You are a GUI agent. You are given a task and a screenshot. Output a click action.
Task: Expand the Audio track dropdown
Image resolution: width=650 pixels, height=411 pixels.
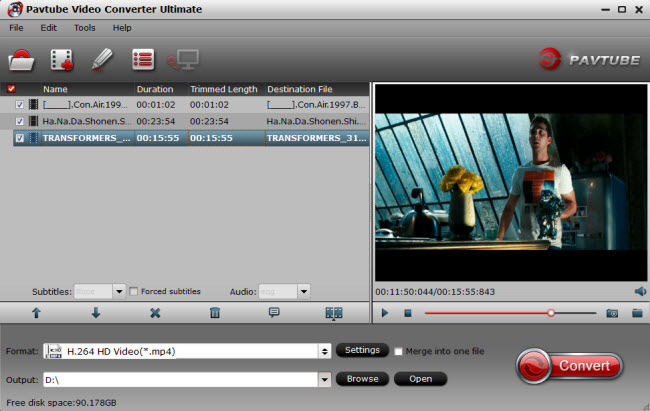304,292
